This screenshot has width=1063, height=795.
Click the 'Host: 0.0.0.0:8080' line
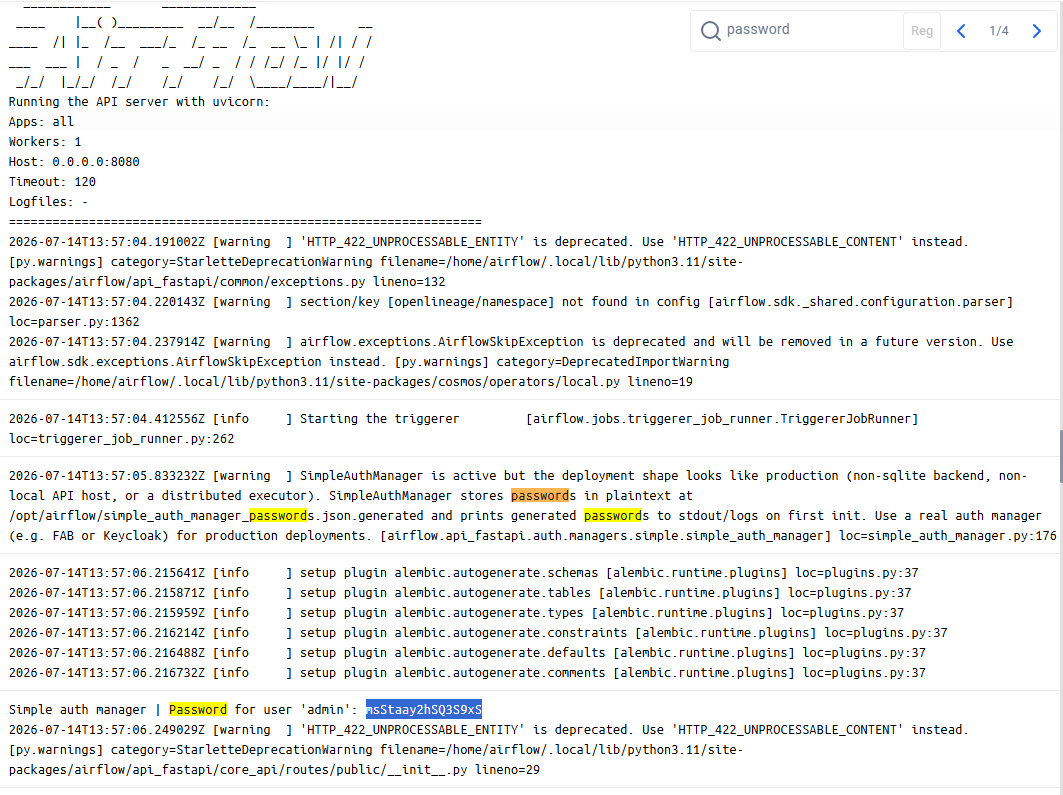point(74,162)
